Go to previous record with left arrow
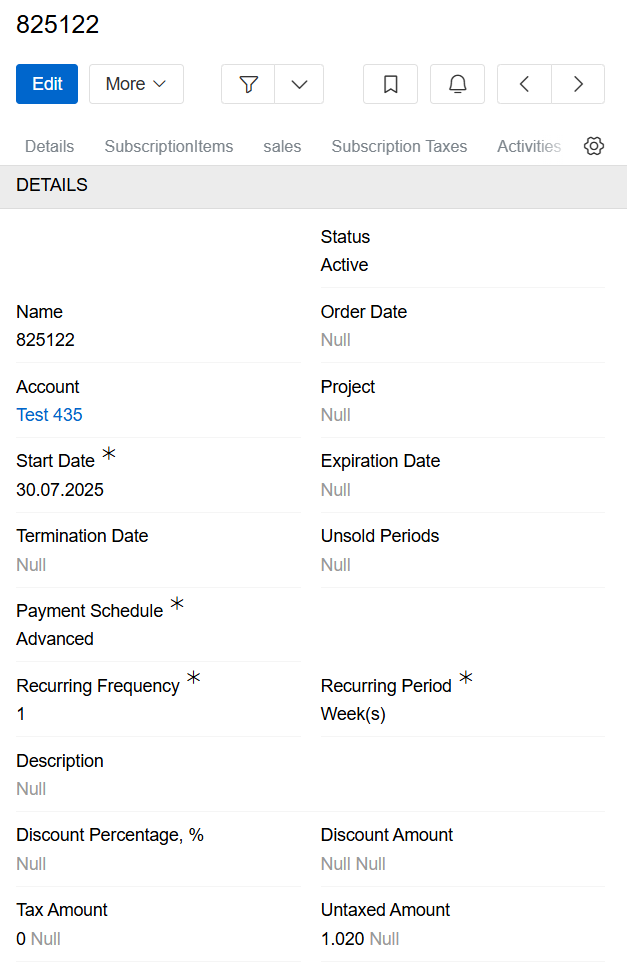Image resolution: width=627 pixels, height=962 pixels. tap(524, 84)
